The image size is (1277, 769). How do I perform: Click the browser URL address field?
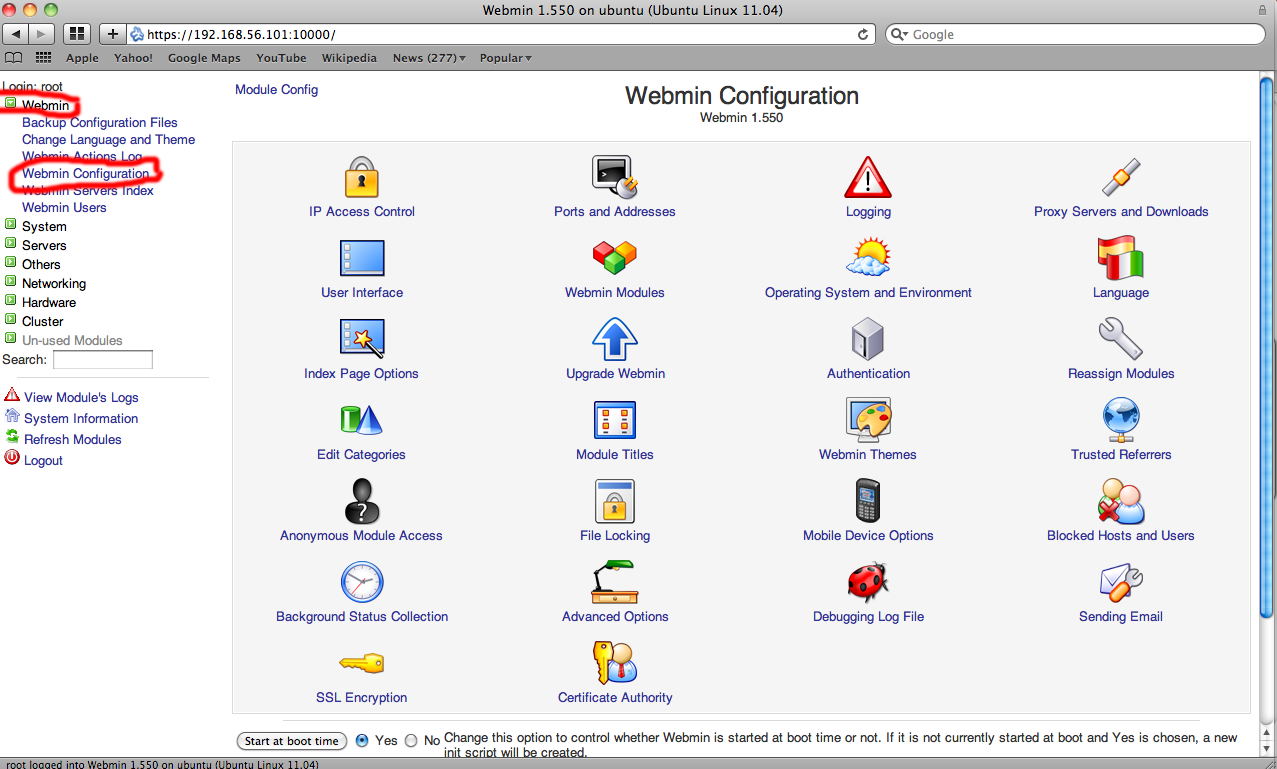click(x=501, y=34)
